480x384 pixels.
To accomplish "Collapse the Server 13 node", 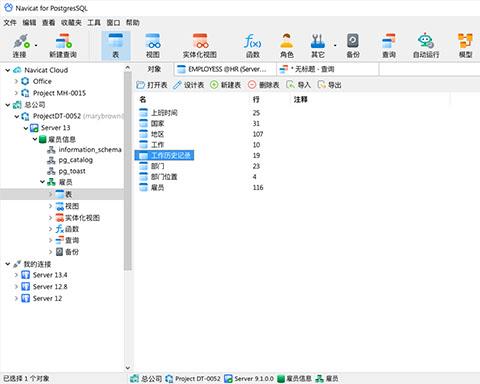I will pyautogui.click(x=26, y=128).
